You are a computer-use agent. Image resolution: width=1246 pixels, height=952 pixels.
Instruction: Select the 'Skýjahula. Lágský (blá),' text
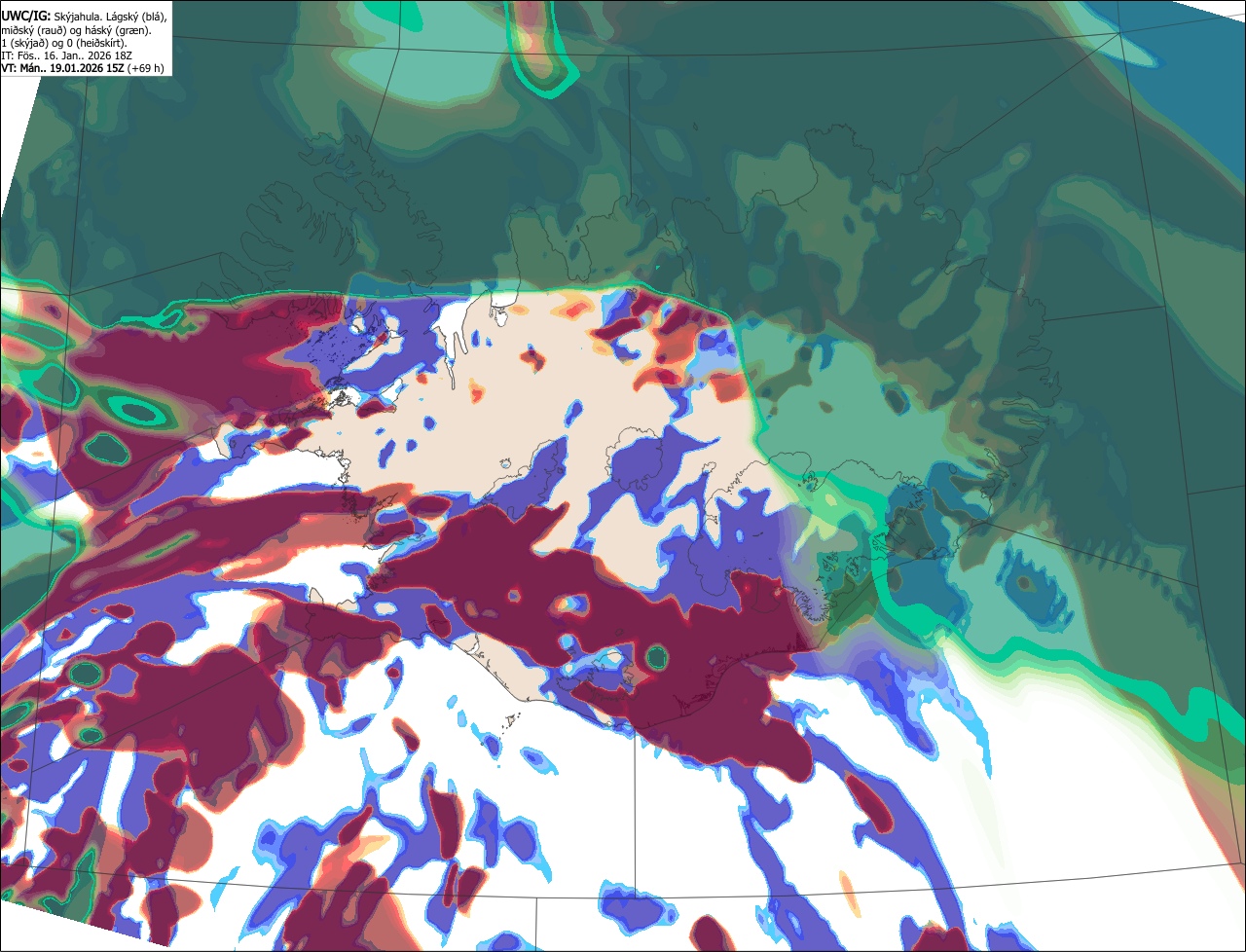(110, 18)
